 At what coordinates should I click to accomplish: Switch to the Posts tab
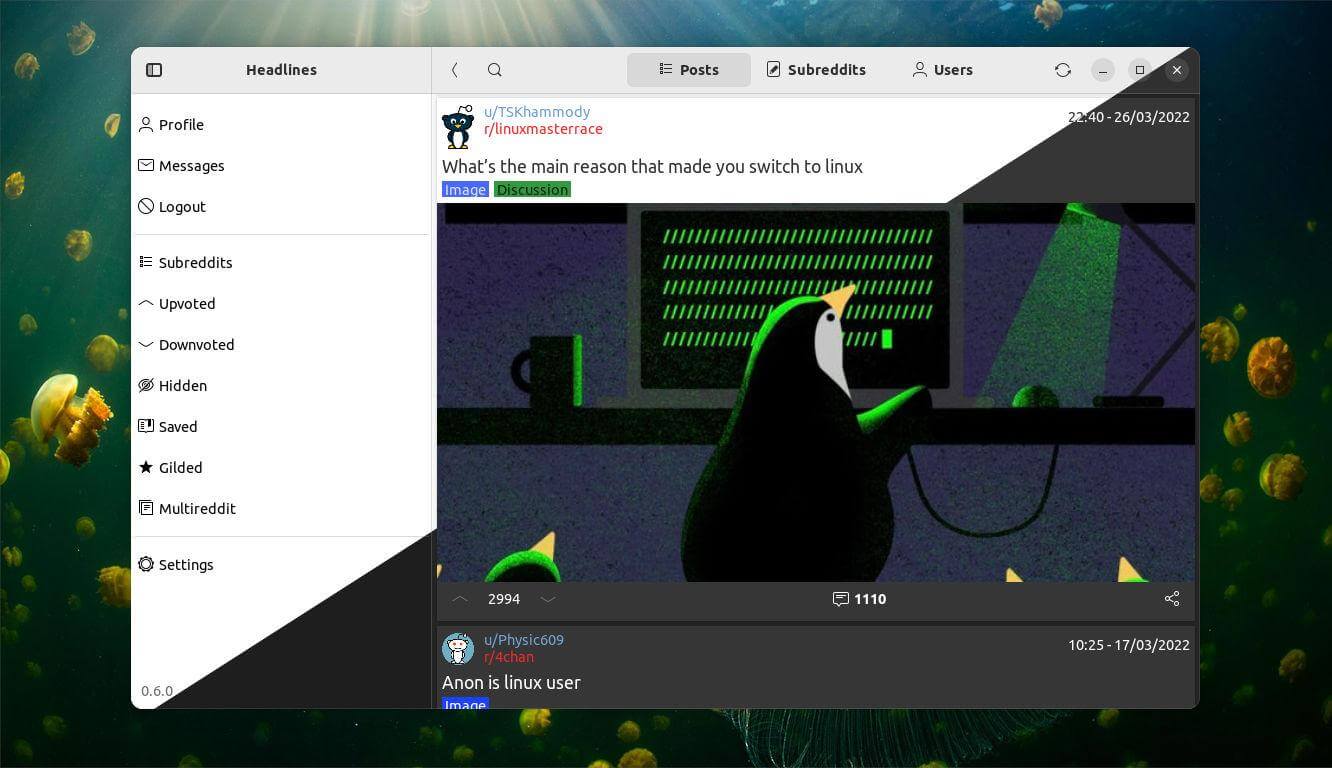coord(689,70)
